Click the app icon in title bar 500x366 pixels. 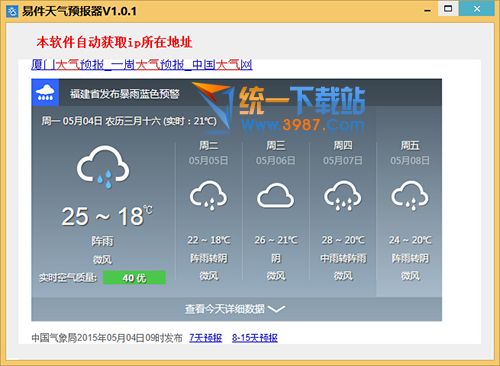tap(12, 11)
